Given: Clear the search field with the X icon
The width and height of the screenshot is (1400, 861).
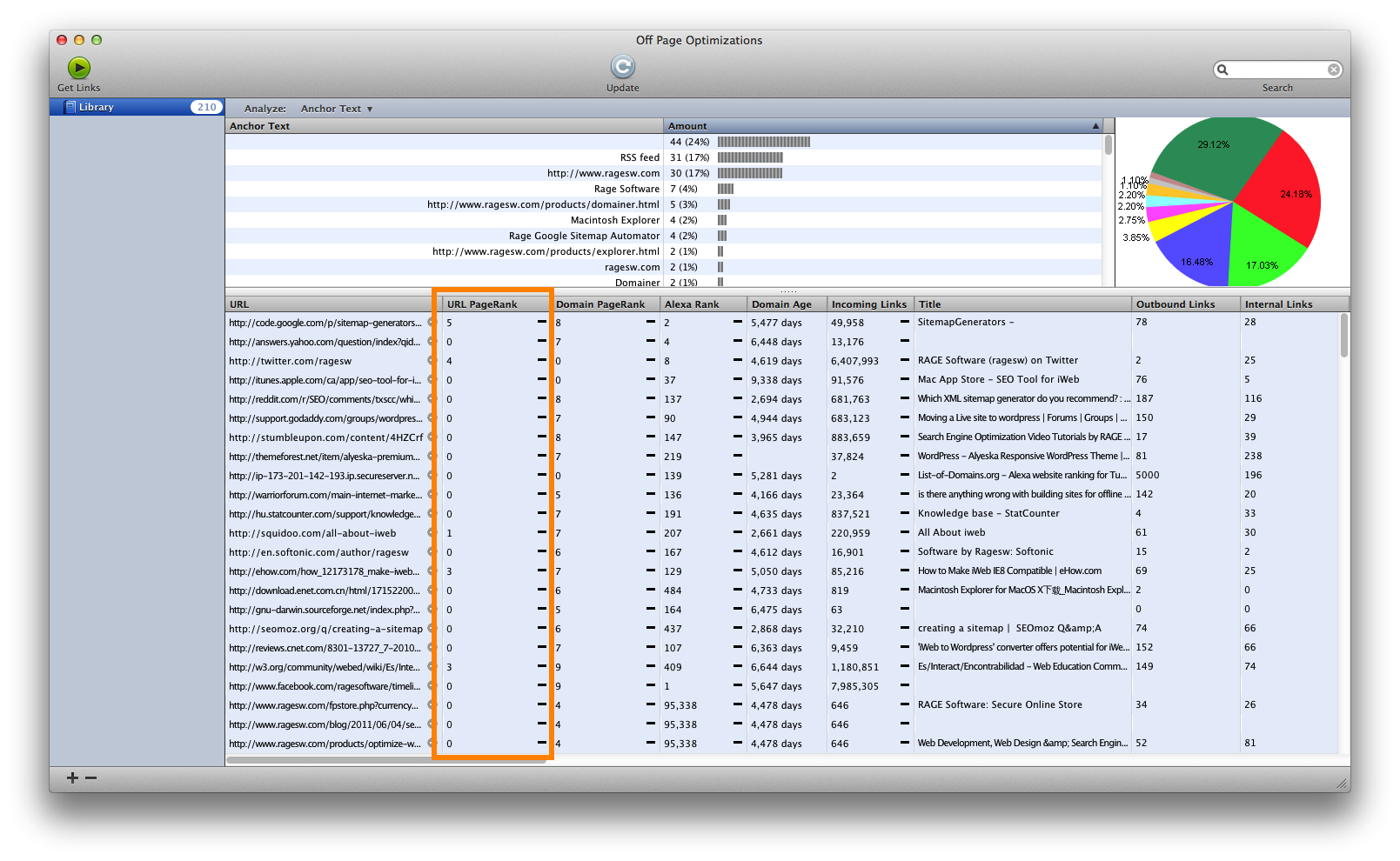Looking at the screenshot, I should coord(1333,70).
